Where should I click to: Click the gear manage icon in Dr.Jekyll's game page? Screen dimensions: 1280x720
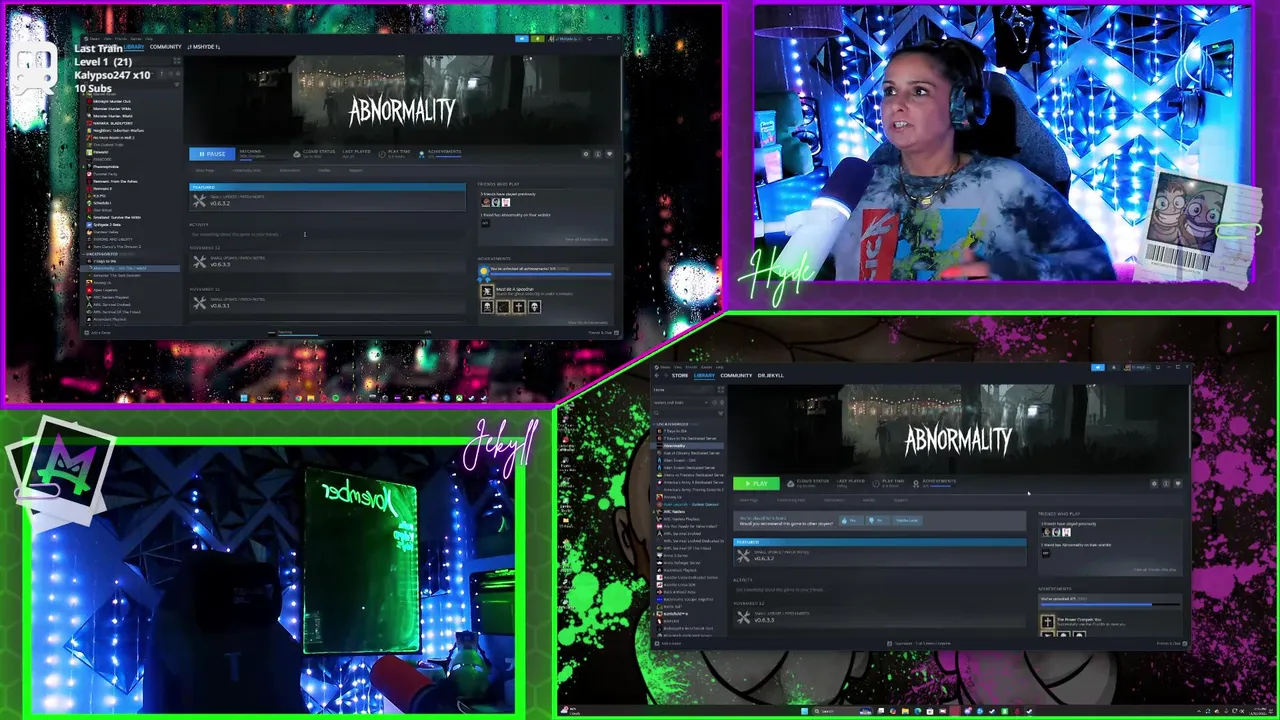click(x=1154, y=483)
